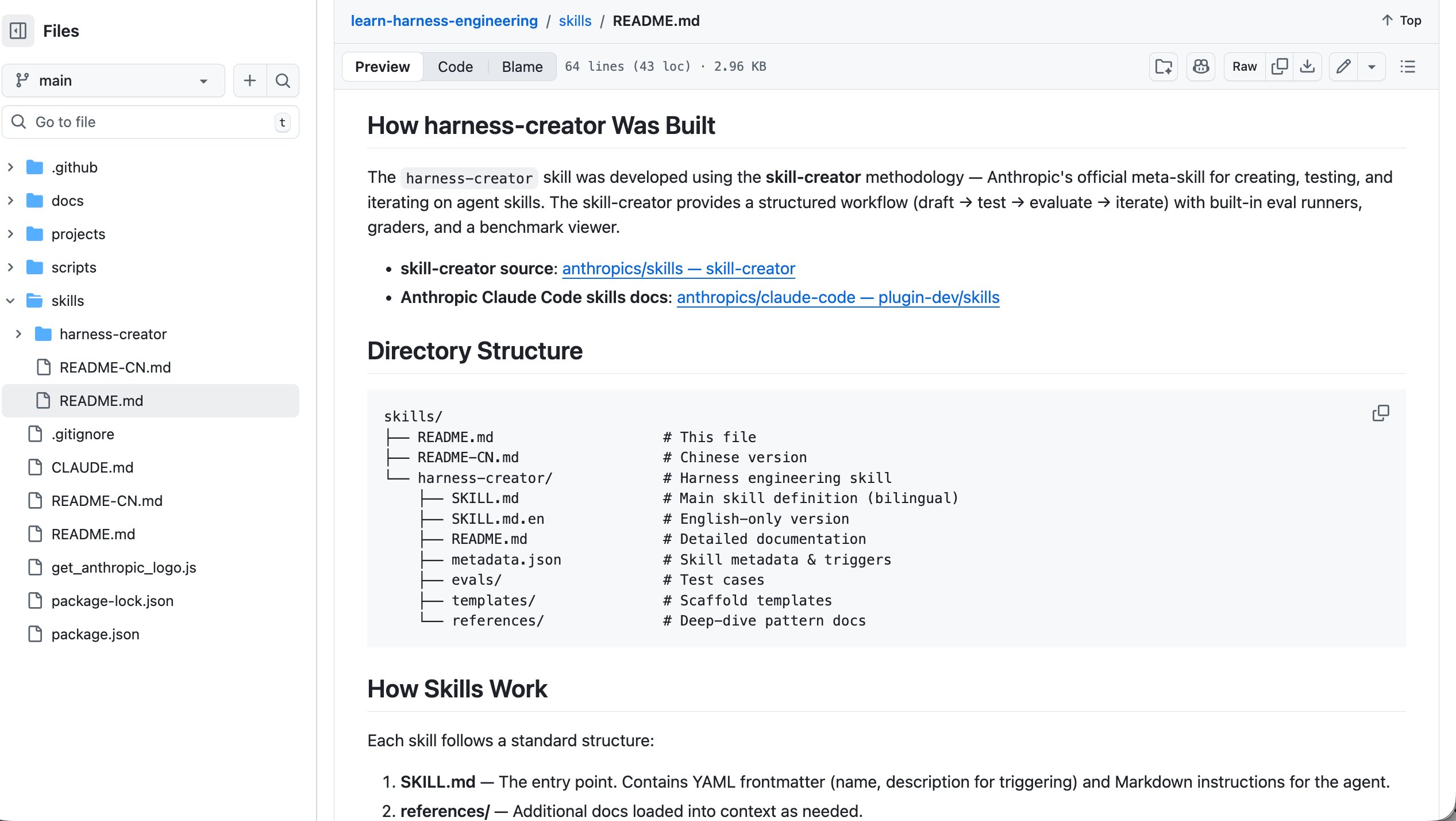Image resolution: width=1456 pixels, height=821 pixels.
Task: Click the search files magnifier icon
Action: (283, 80)
